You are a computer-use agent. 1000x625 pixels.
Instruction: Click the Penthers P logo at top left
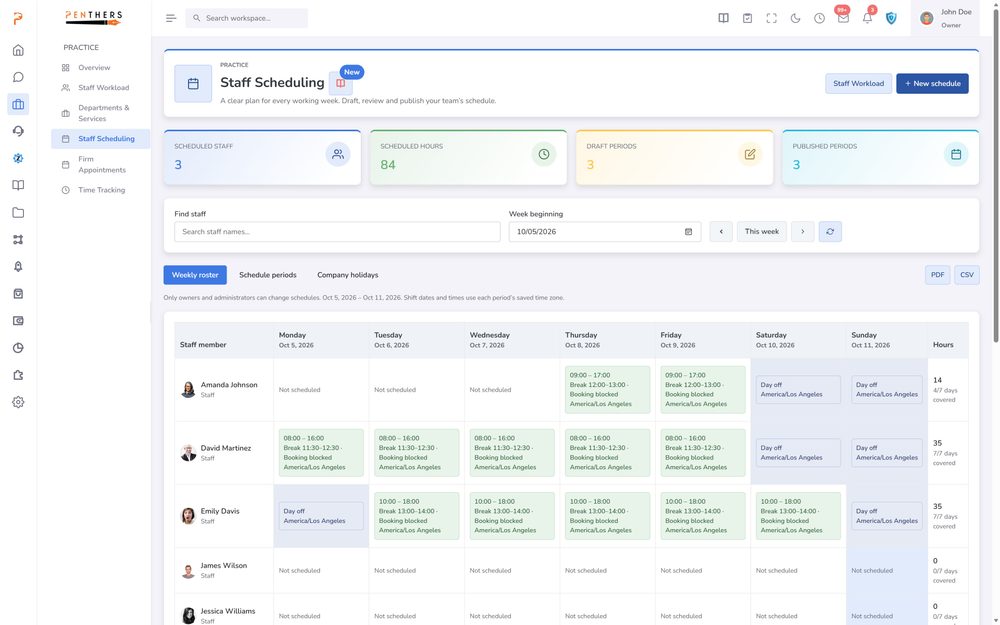[x=18, y=18]
